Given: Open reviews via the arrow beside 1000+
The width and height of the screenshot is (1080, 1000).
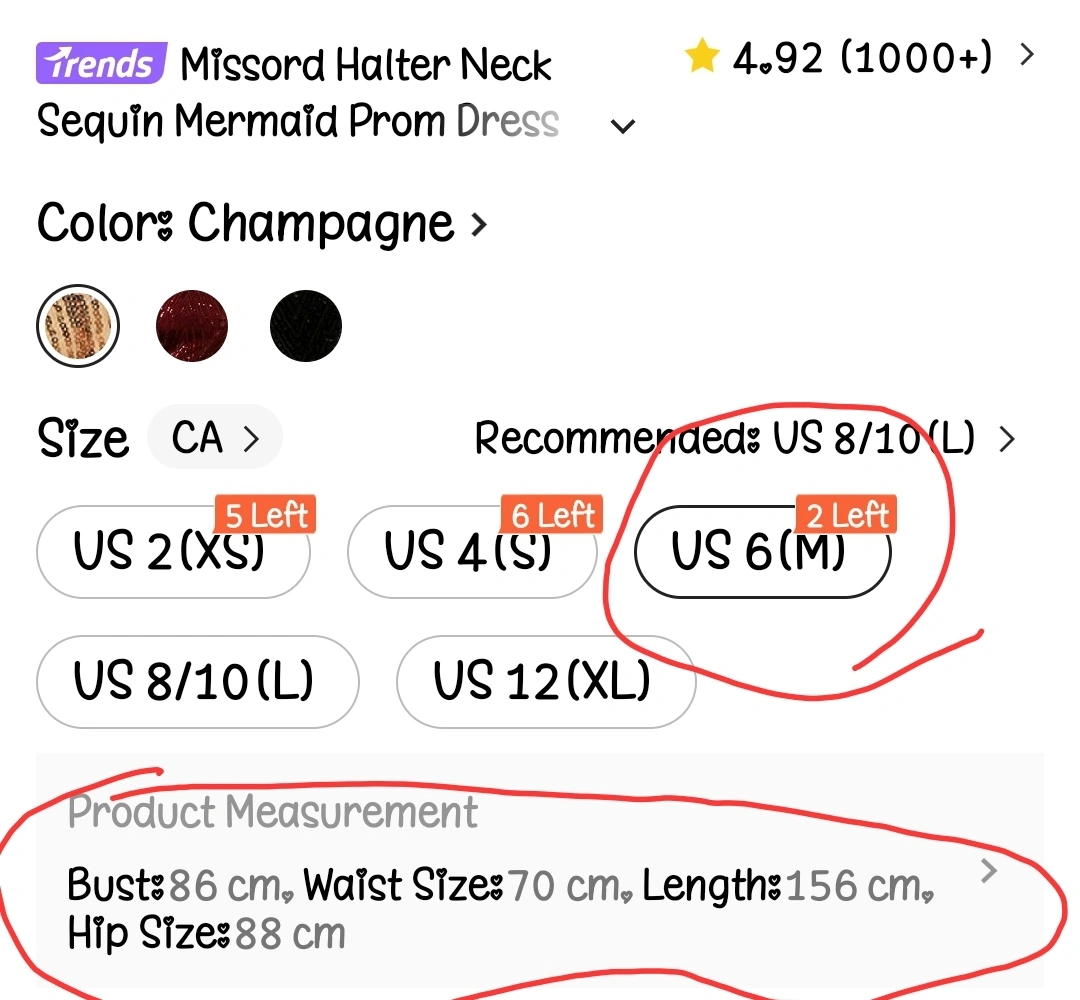Looking at the screenshot, I should point(1026,55).
